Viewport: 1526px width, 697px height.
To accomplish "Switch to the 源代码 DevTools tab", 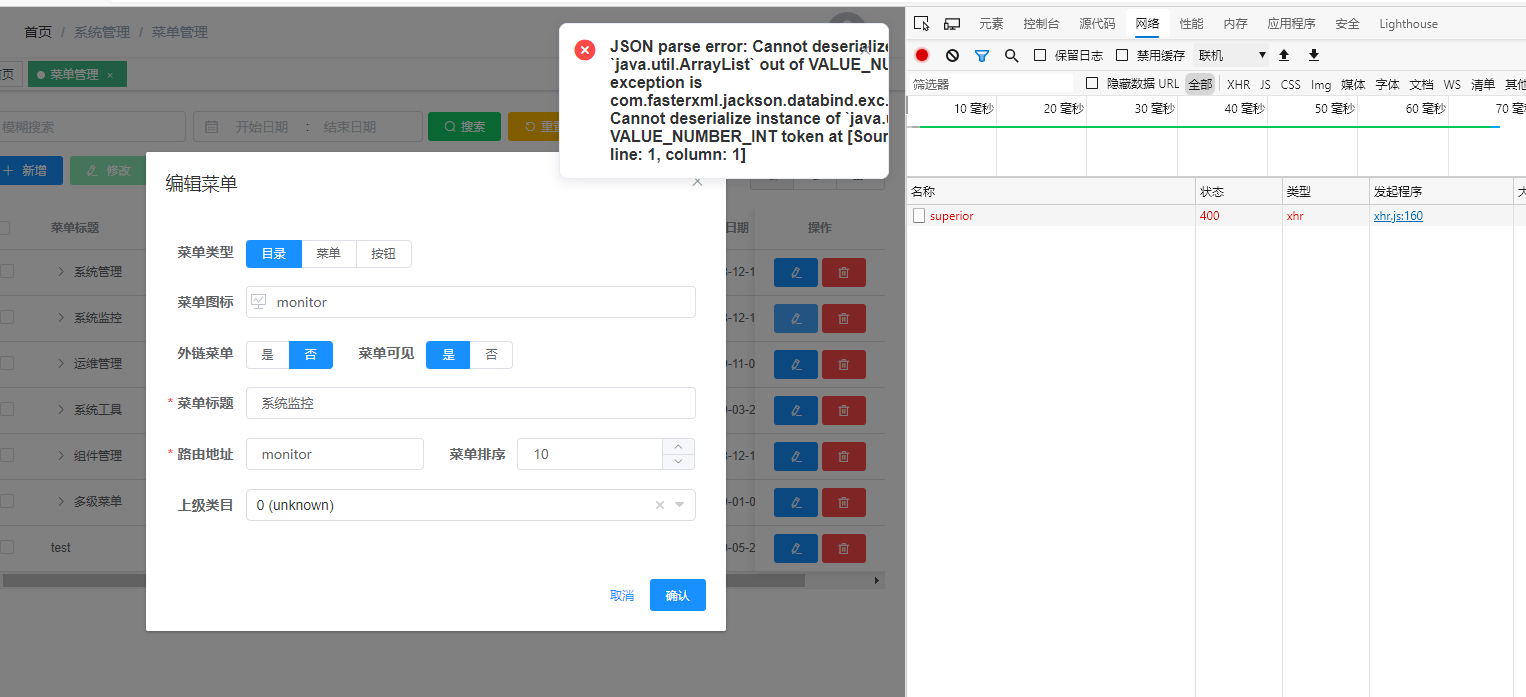I will [1097, 24].
